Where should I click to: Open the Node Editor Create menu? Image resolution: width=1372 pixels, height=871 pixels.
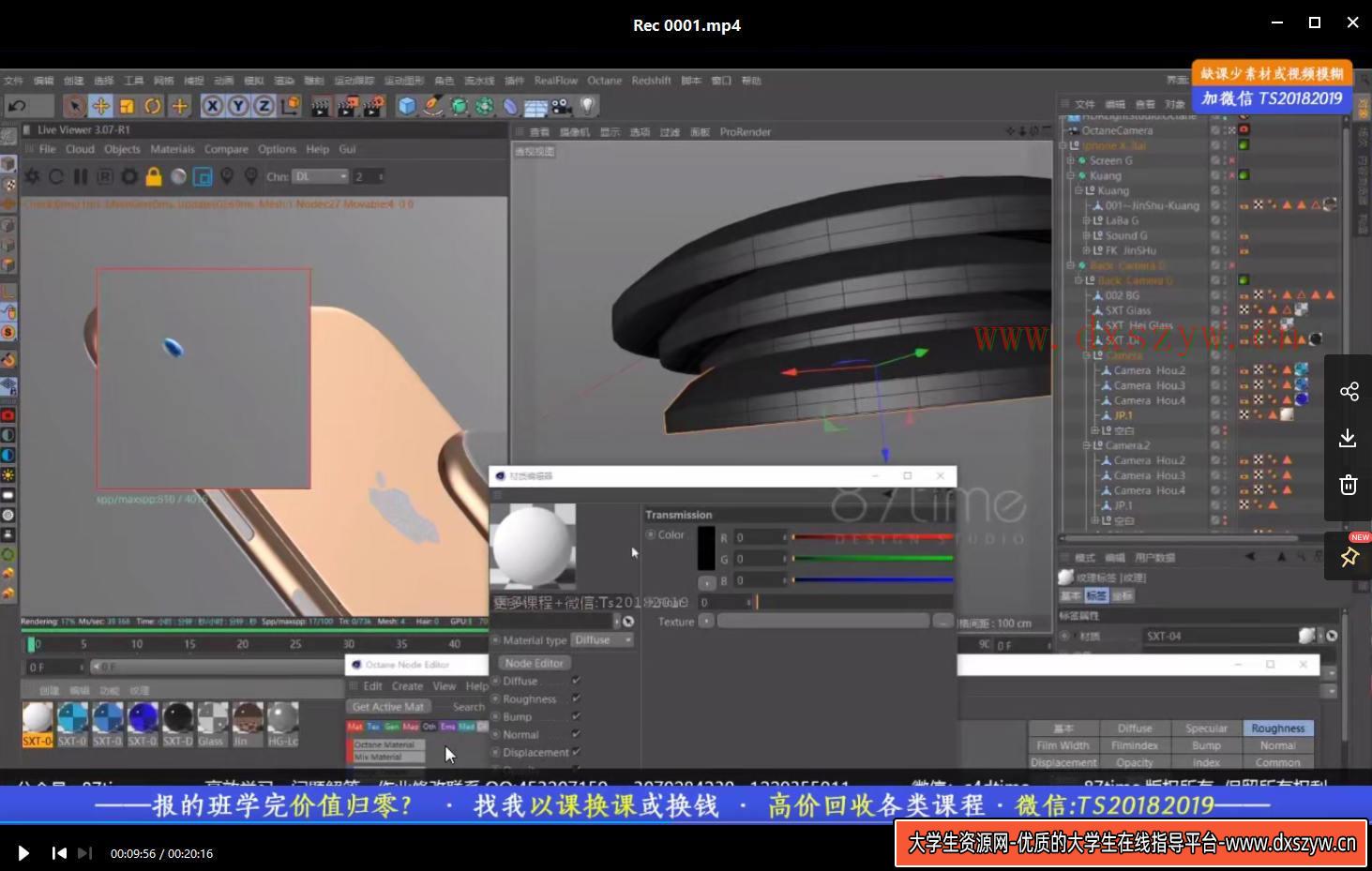pyautogui.click(x=407, y=686)
